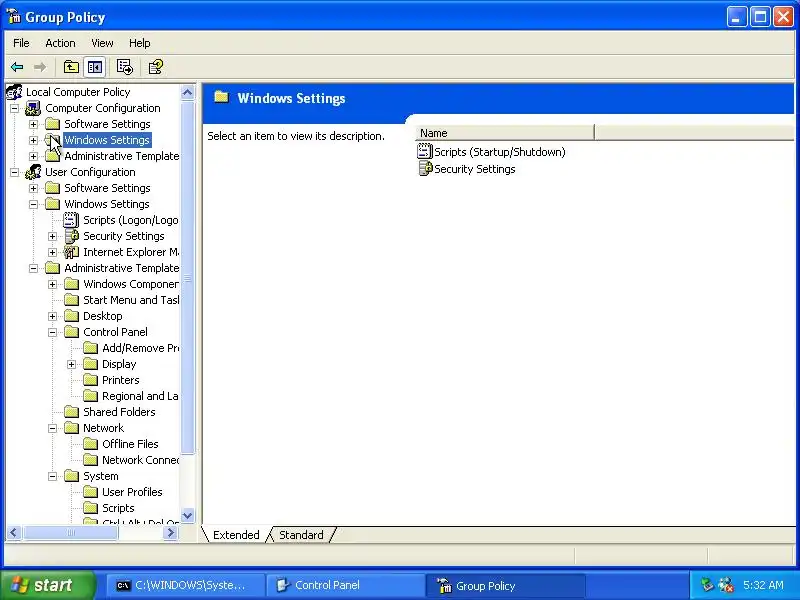
Task: Select User Configuration icon in tree
Action: tap(33, 172)
